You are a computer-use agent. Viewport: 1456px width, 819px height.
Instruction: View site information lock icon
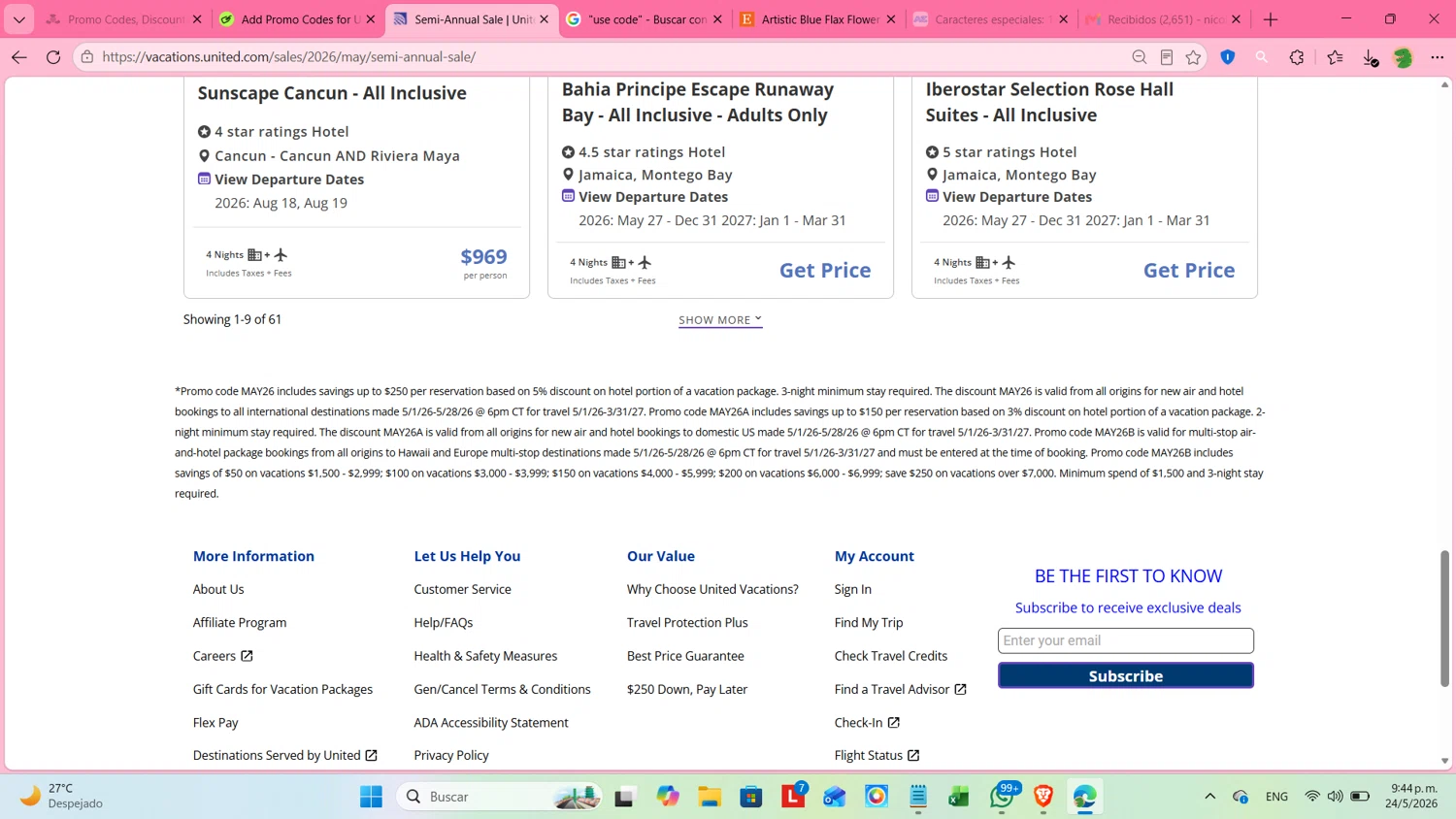tap(87, 57)
